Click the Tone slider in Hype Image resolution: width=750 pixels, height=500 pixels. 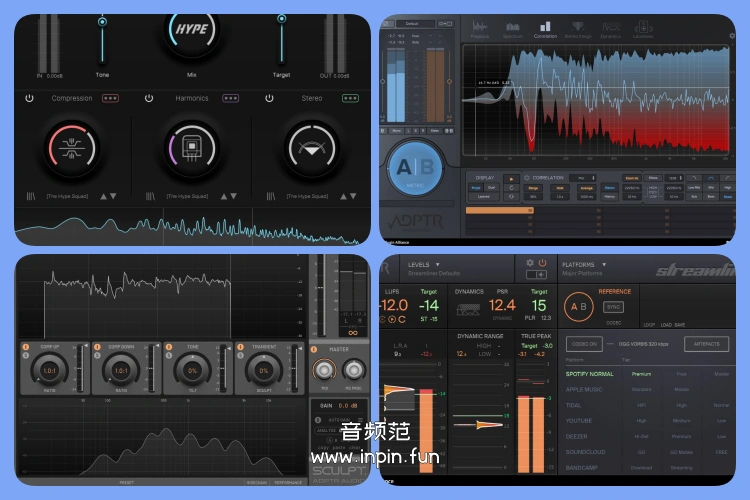pos(102,41)
